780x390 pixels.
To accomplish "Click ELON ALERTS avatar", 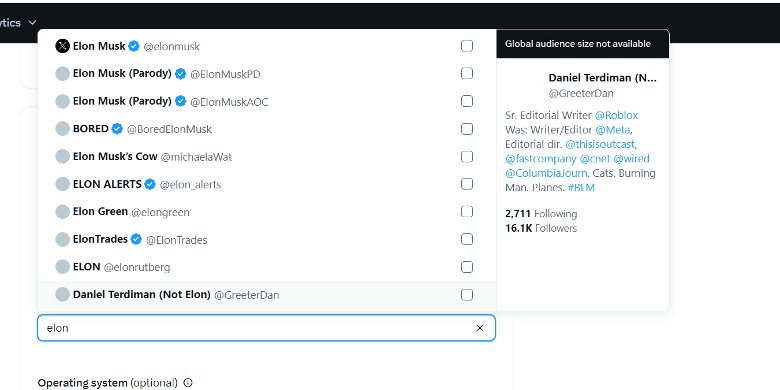I will point(62,184).
